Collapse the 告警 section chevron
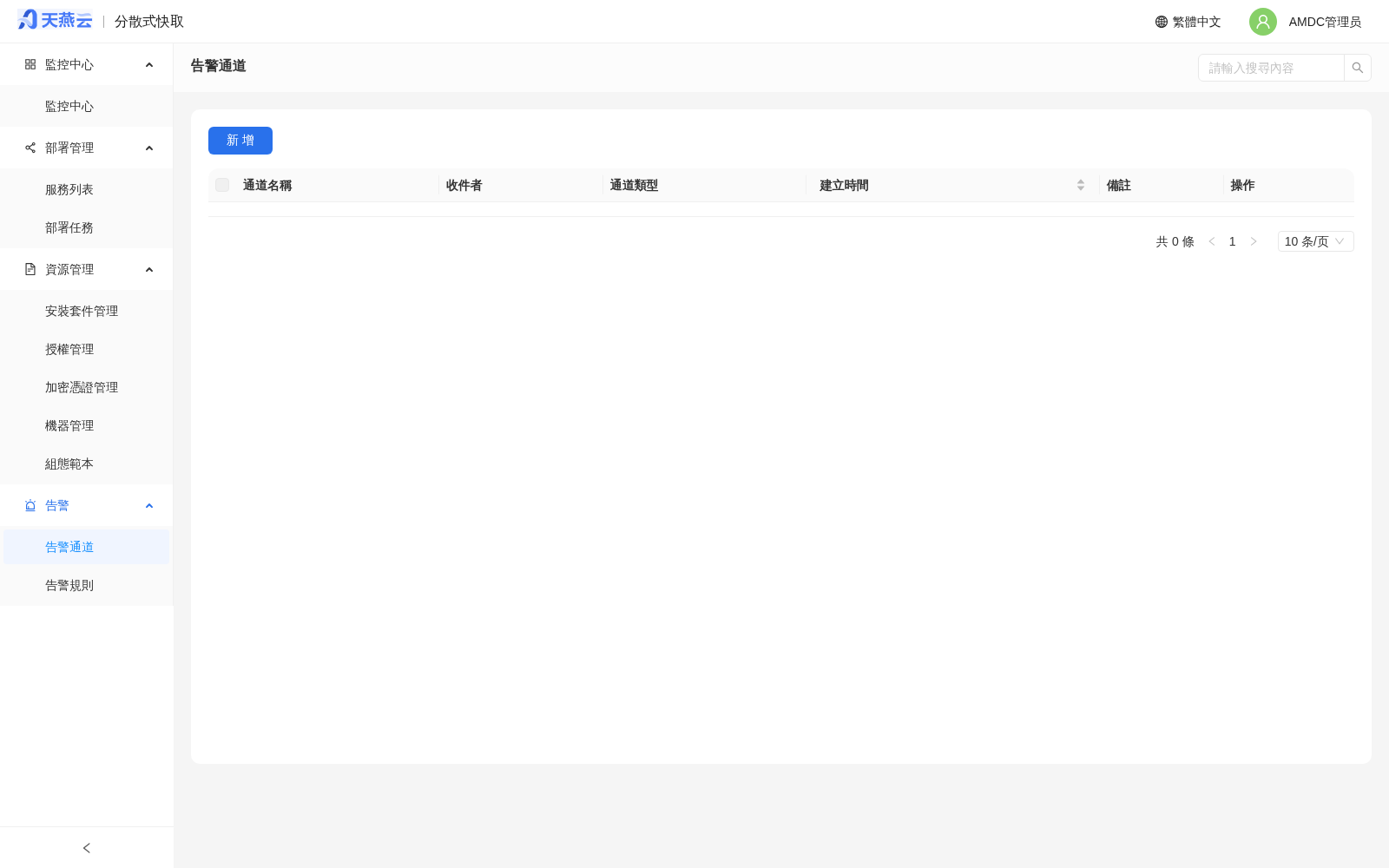Viewport: 1389px width, 868px height. (x=149, y=505)
